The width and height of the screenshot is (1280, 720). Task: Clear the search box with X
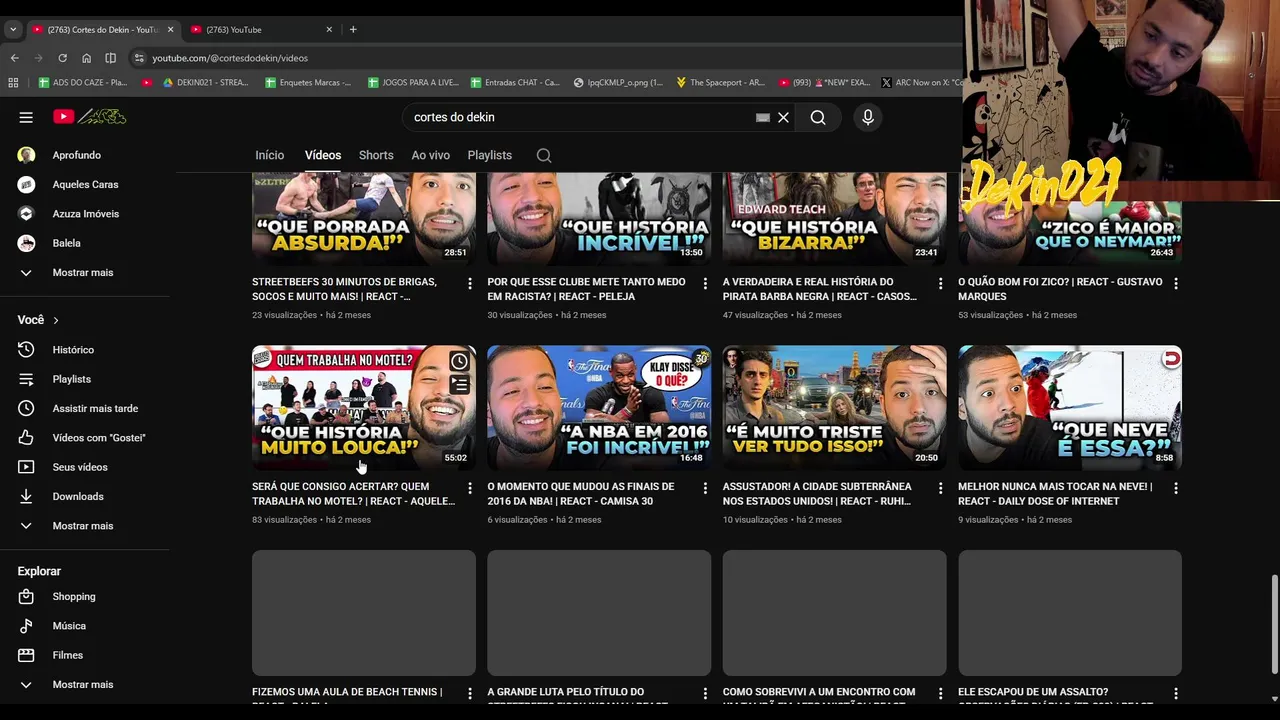(x=783, y=117)
